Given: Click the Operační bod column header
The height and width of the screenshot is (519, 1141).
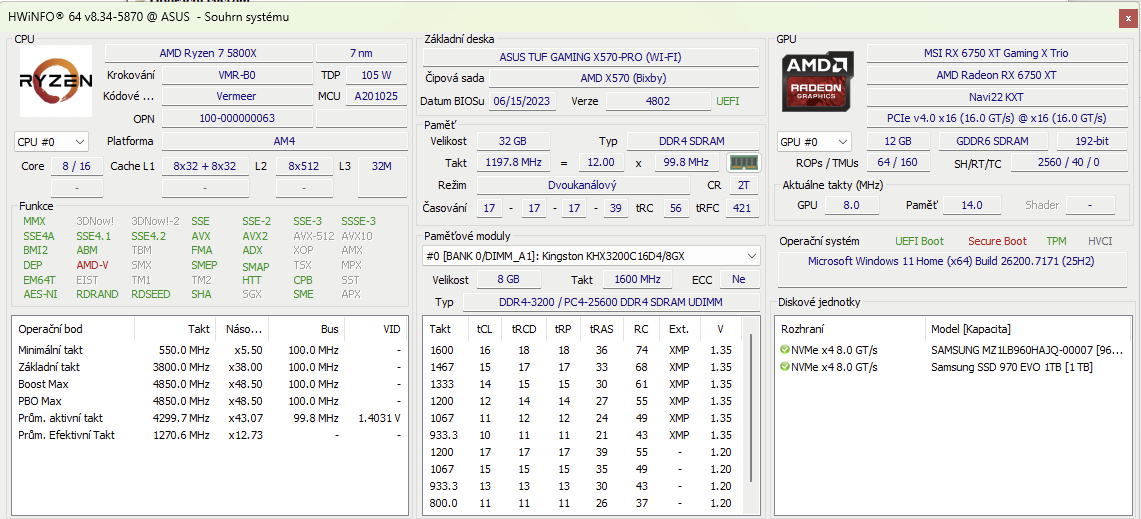Looking at the screenshot, I should [50, 329].
